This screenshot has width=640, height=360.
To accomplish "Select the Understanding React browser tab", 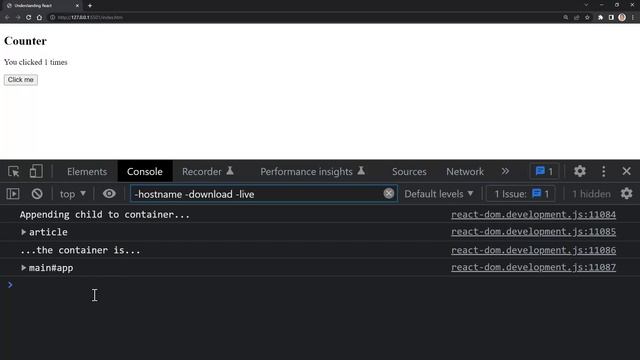I will [x=42, y=6].
